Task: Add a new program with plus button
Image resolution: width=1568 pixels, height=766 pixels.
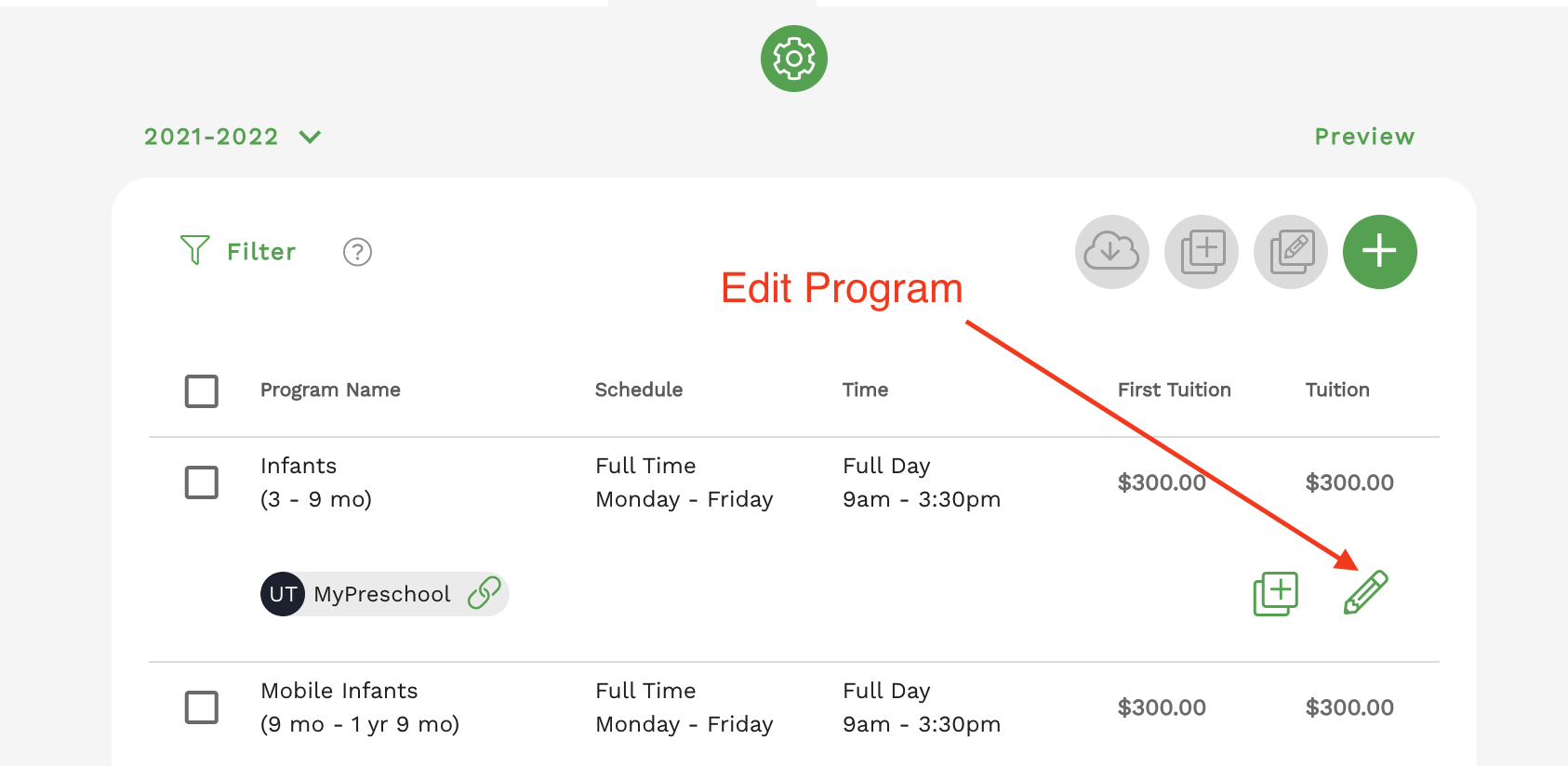Action: point(1380,252)
